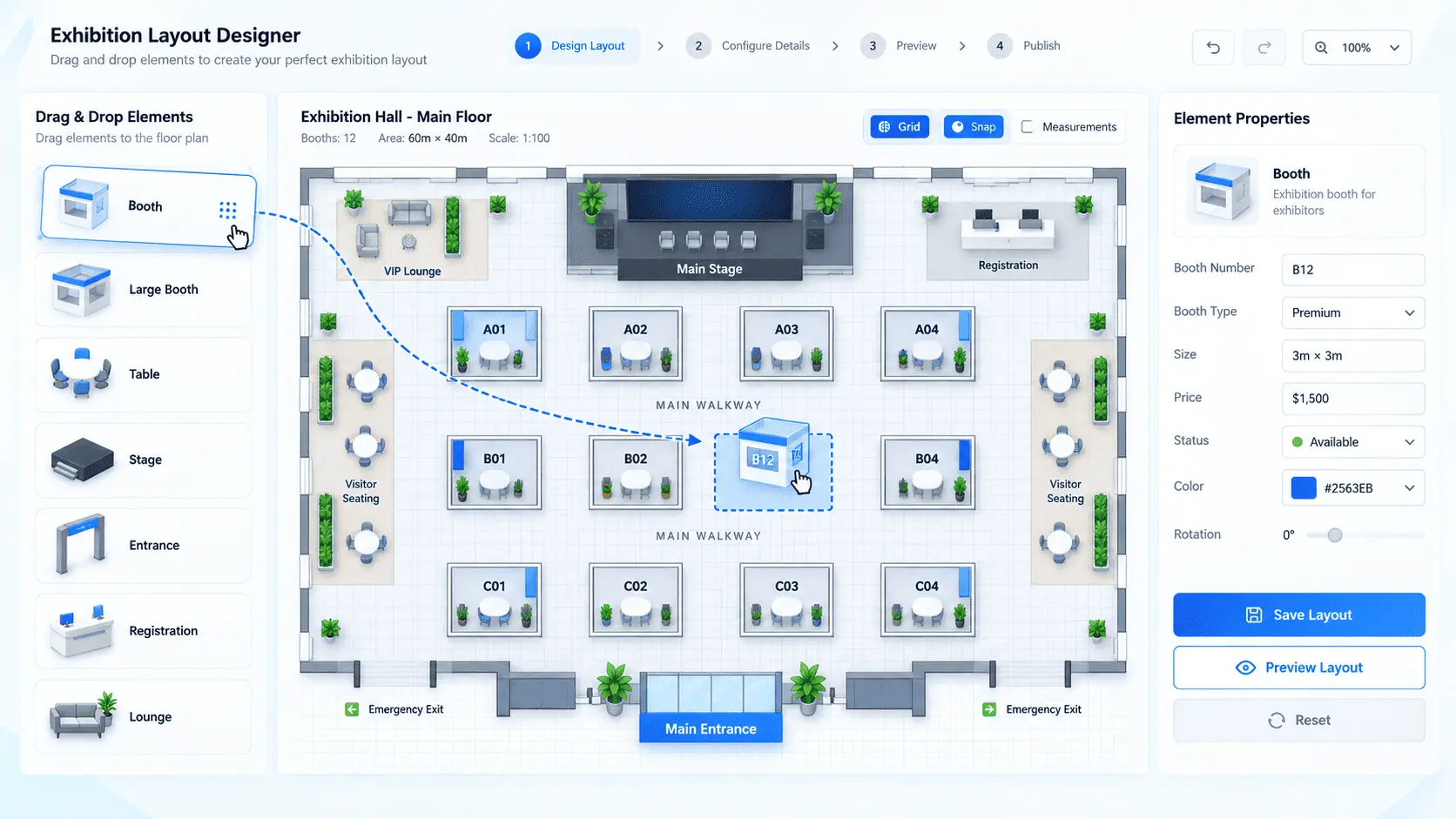1456x819 pixels.
Task: Grab the Booth element drag-handle dots
Action: [x=227, y=210]
